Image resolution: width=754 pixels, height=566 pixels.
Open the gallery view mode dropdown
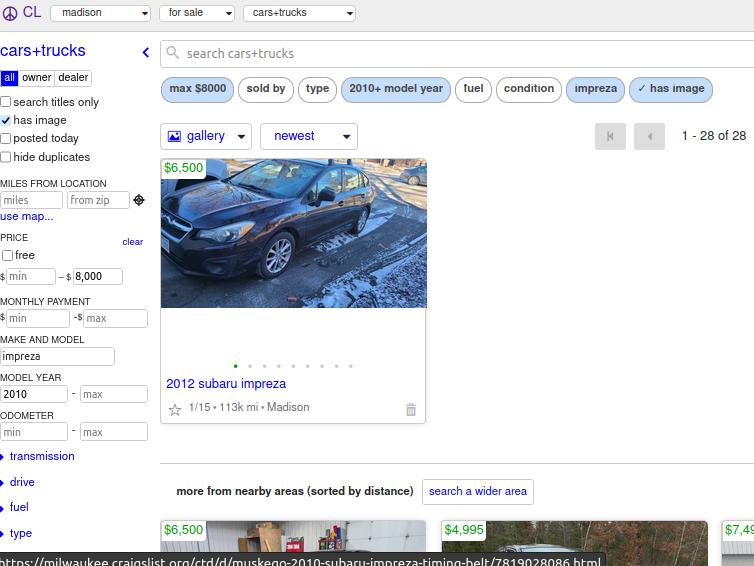click(x=206, y=137)
